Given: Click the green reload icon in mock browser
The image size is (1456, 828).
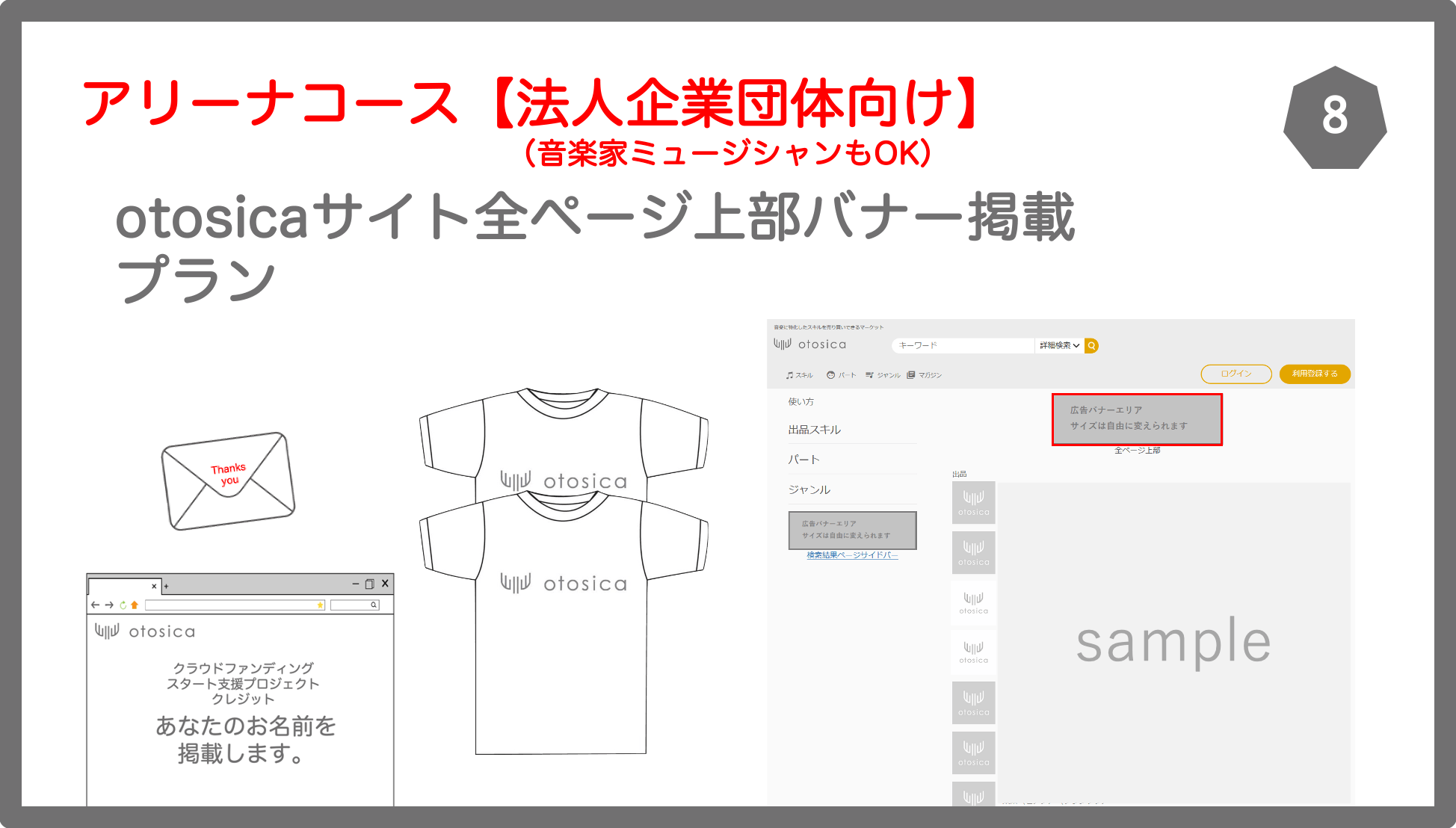Looking at the screenshot, I should point(123,605).
